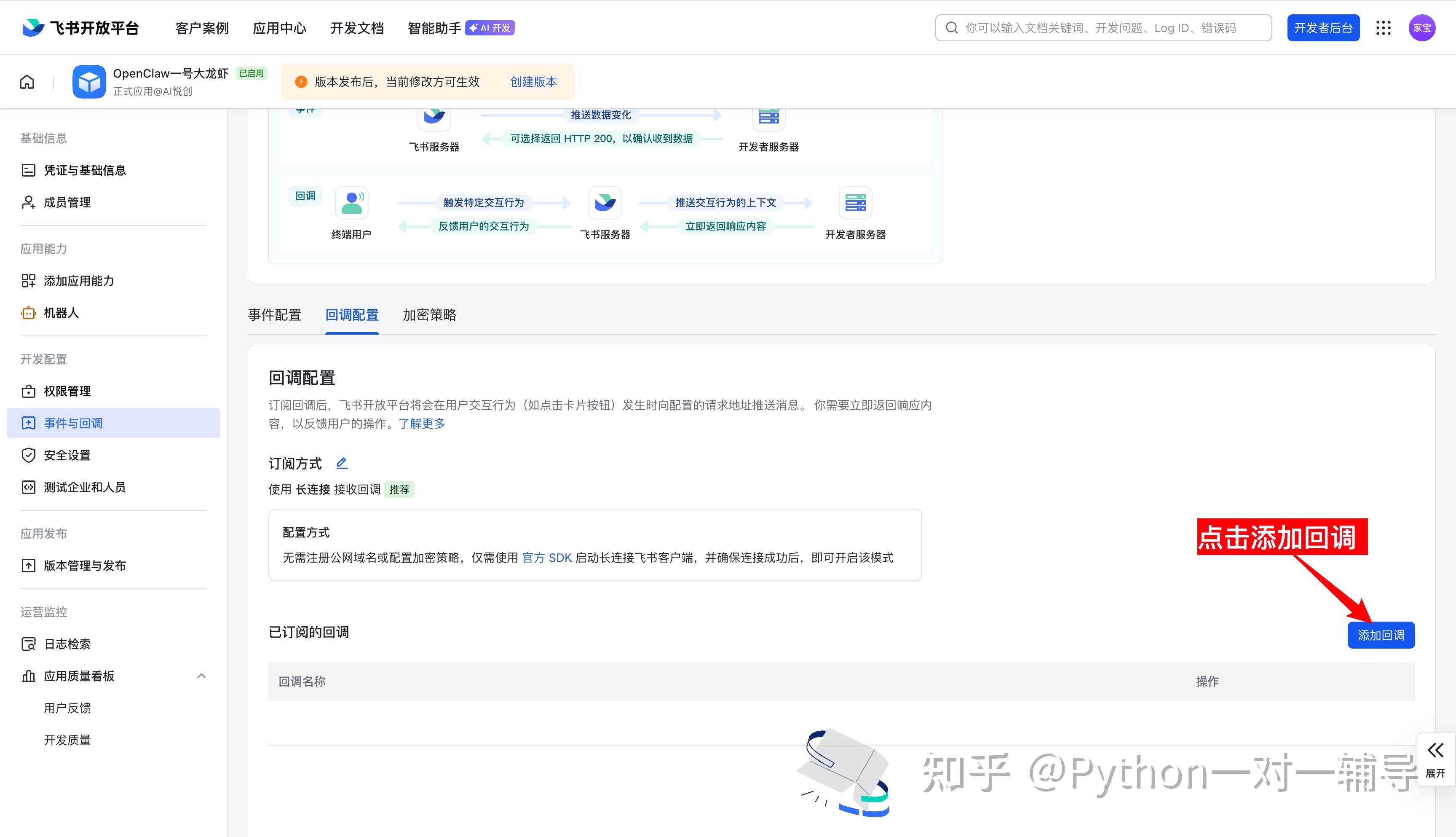Click the 创建版本 link

click(533, 82)
